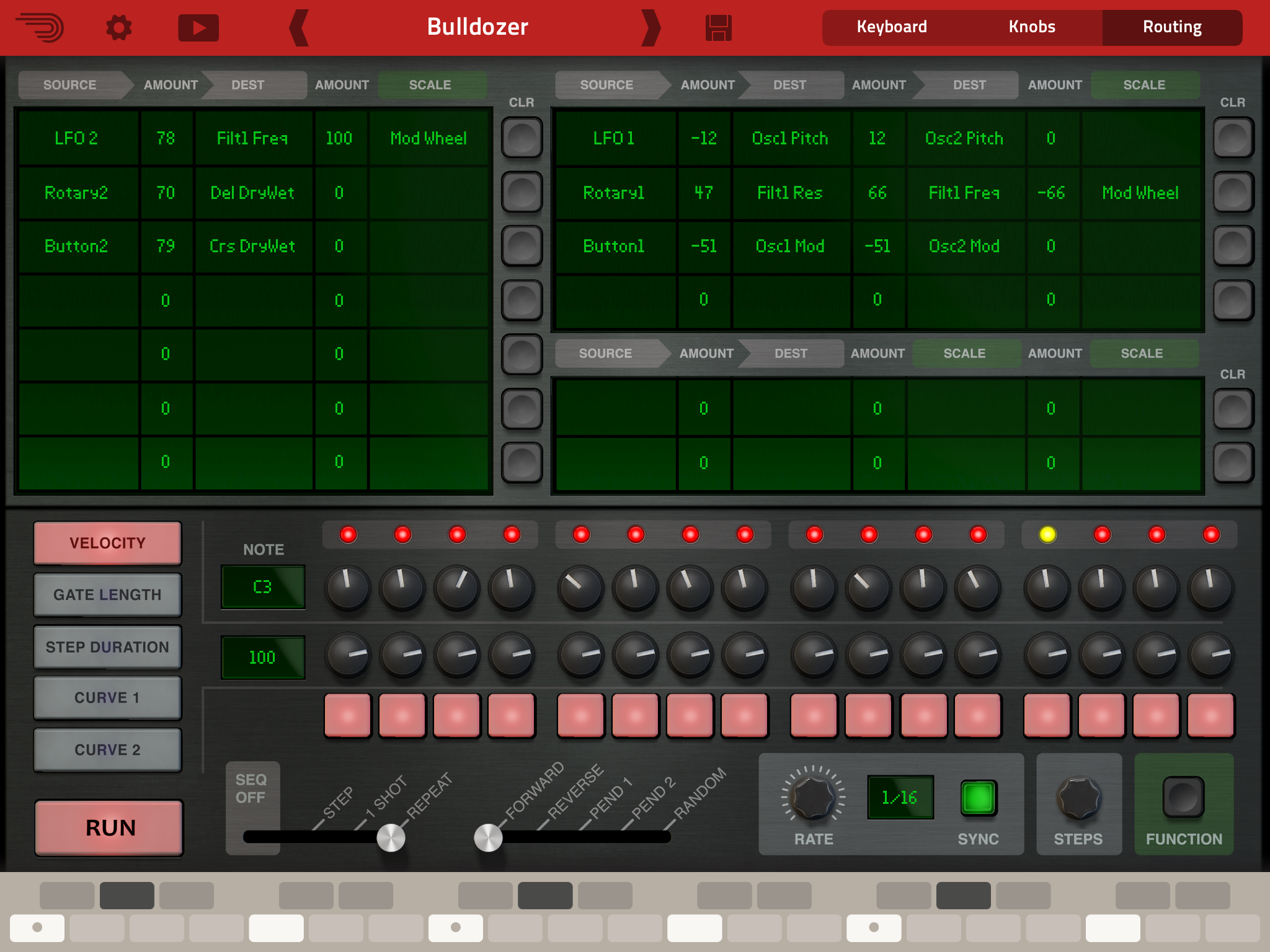The height and width of the screenshot is (952, 1270).
Task: Click step 5 note knob
Action: (581, 587)
